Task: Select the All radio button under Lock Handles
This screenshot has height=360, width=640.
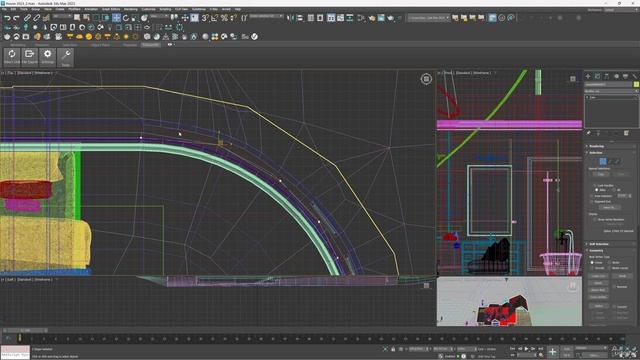Action: point(614,190)
